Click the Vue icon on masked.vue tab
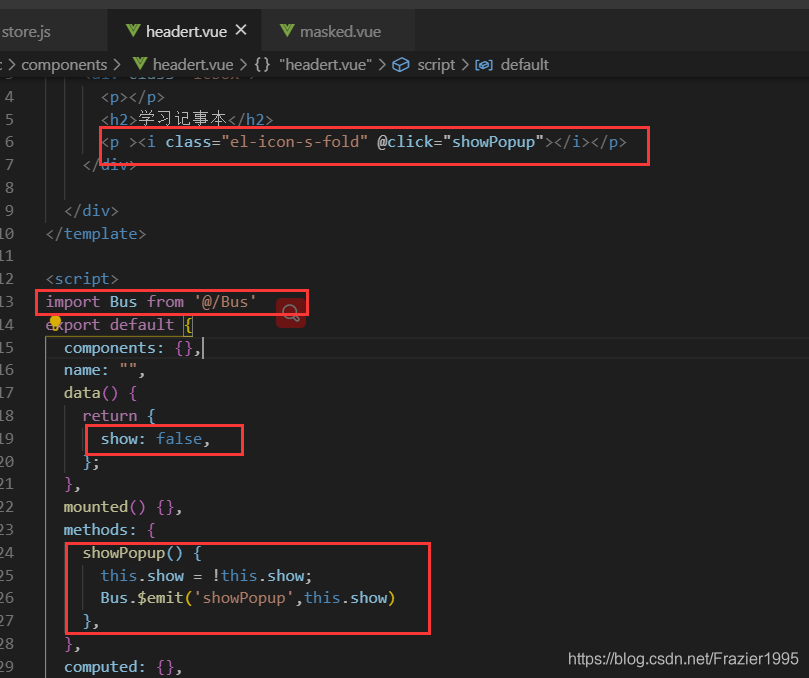The image size is (809, 678). tap(287, 31)
